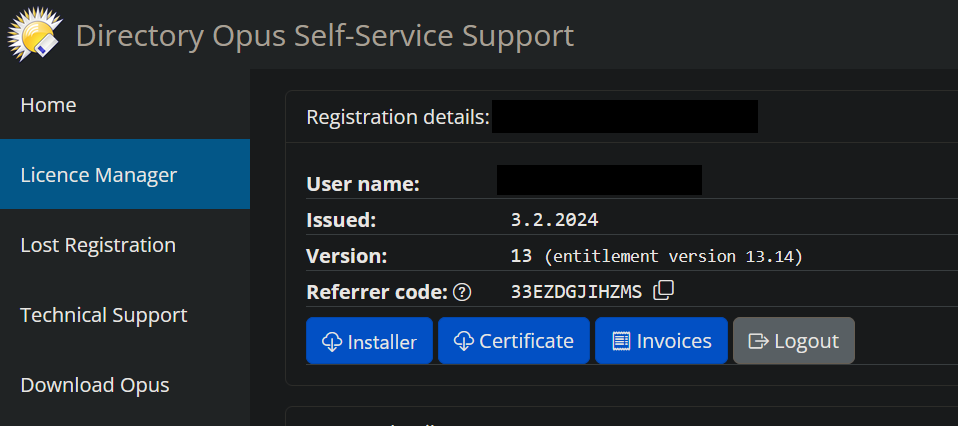Click the referrer code 33EZDGJIHZMS

coord(576,293)
